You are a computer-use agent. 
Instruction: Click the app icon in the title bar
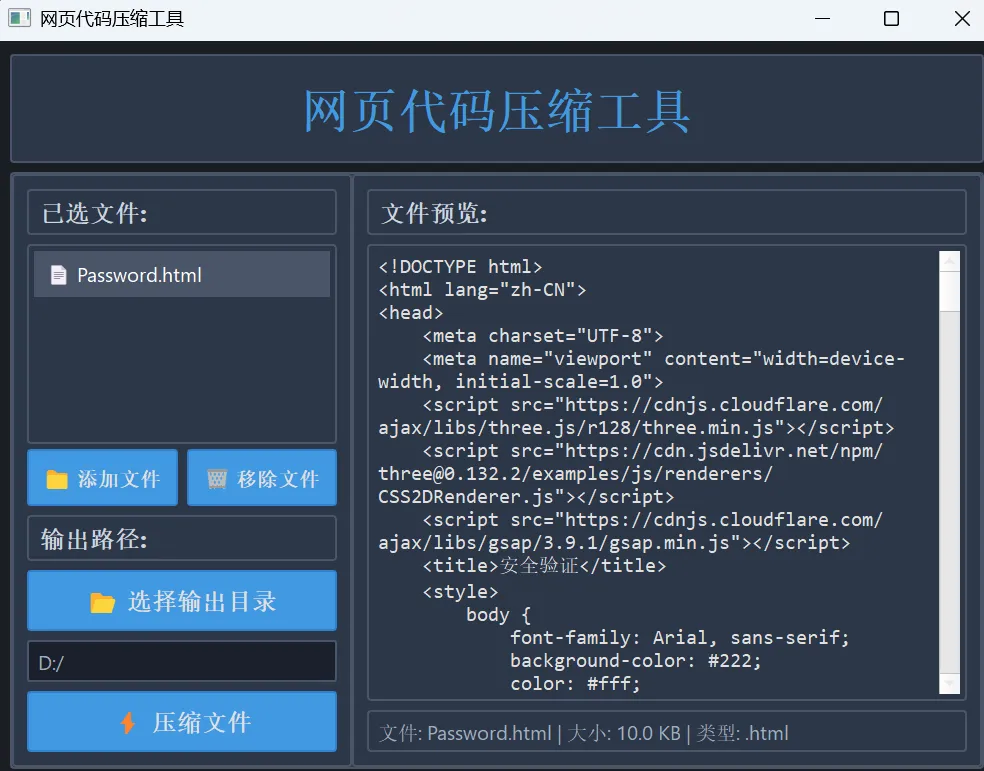pos(19,18)
